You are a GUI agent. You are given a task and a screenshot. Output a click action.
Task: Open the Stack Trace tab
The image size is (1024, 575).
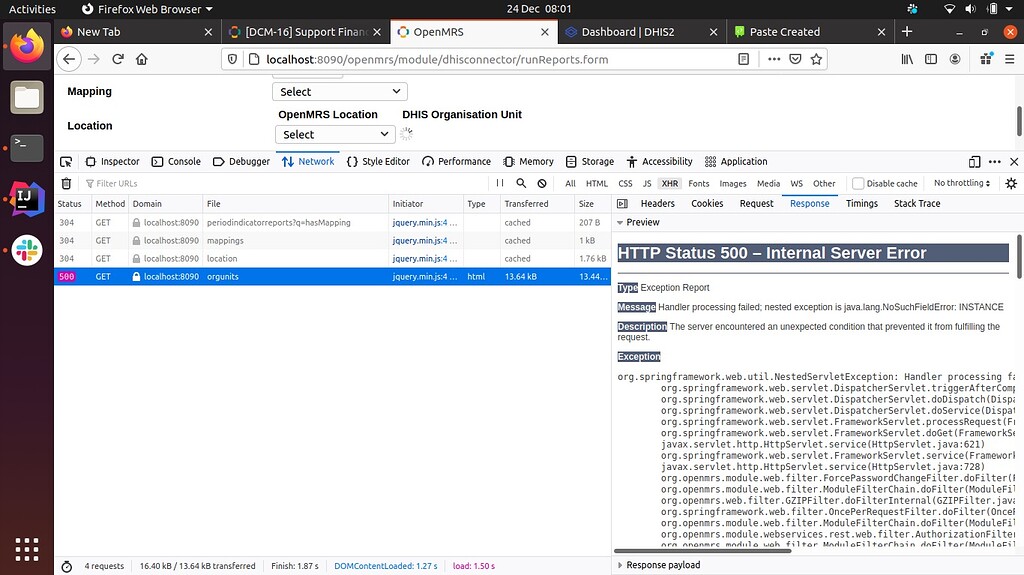917,203
